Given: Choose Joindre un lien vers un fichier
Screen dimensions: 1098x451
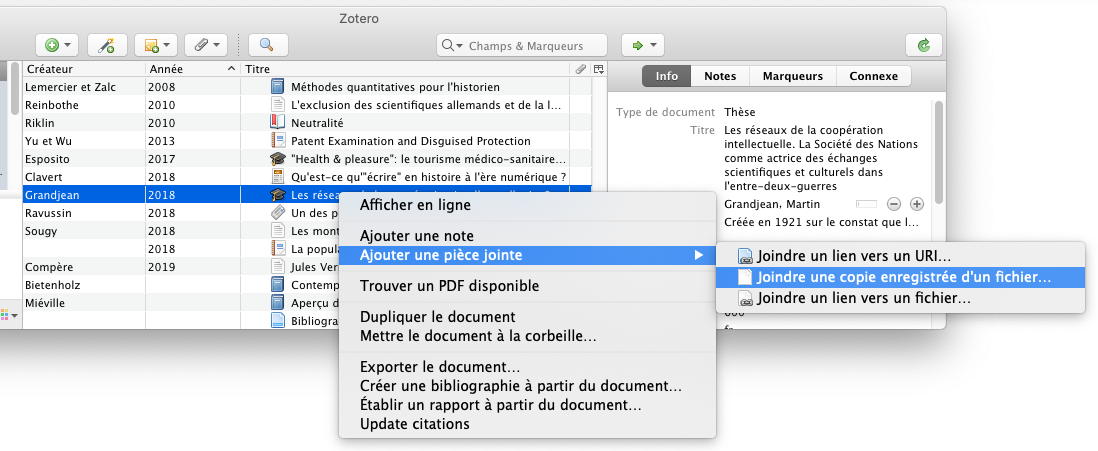Looking at the screenshot, I should click(900, 298).
